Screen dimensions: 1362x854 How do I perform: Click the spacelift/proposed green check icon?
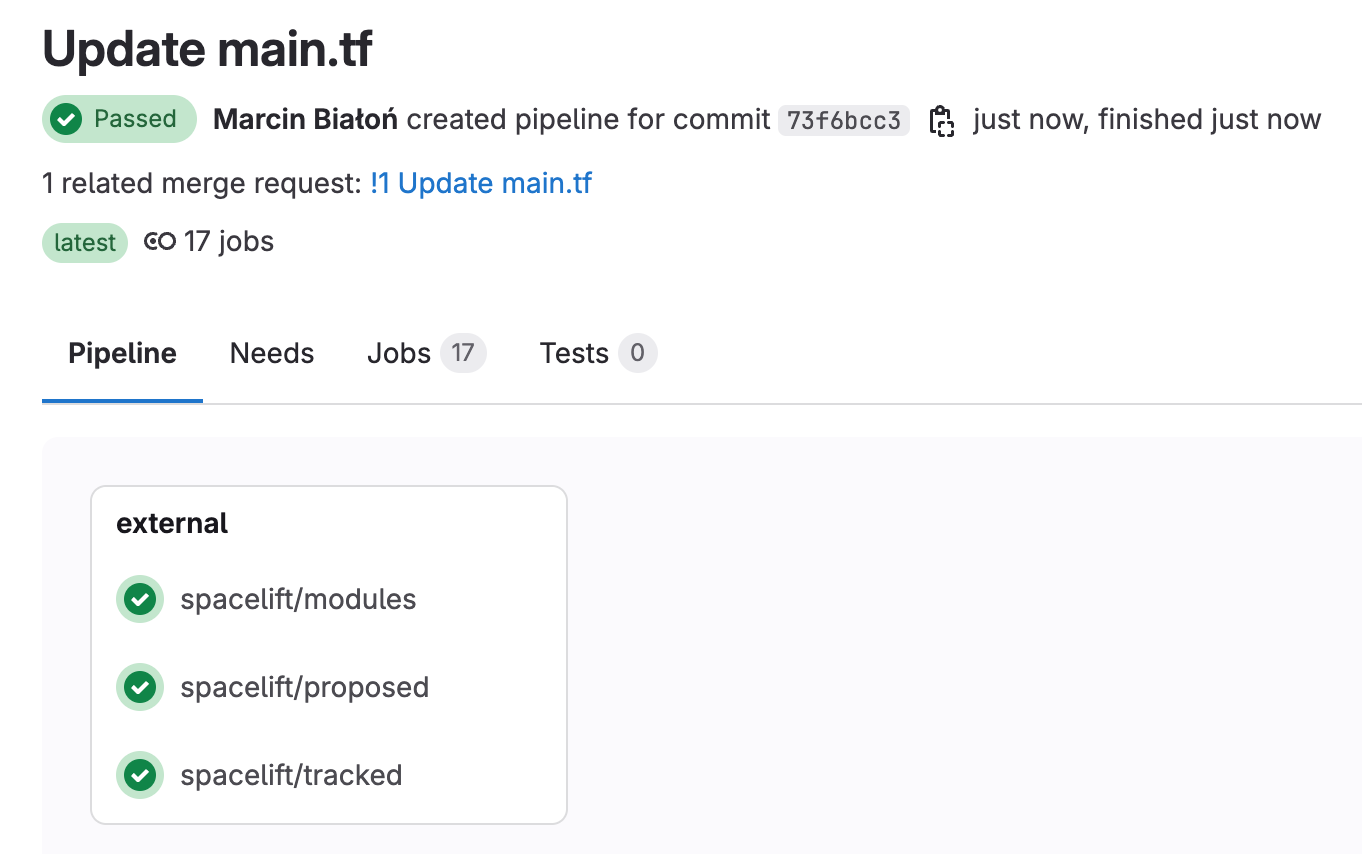coord(140,687)
